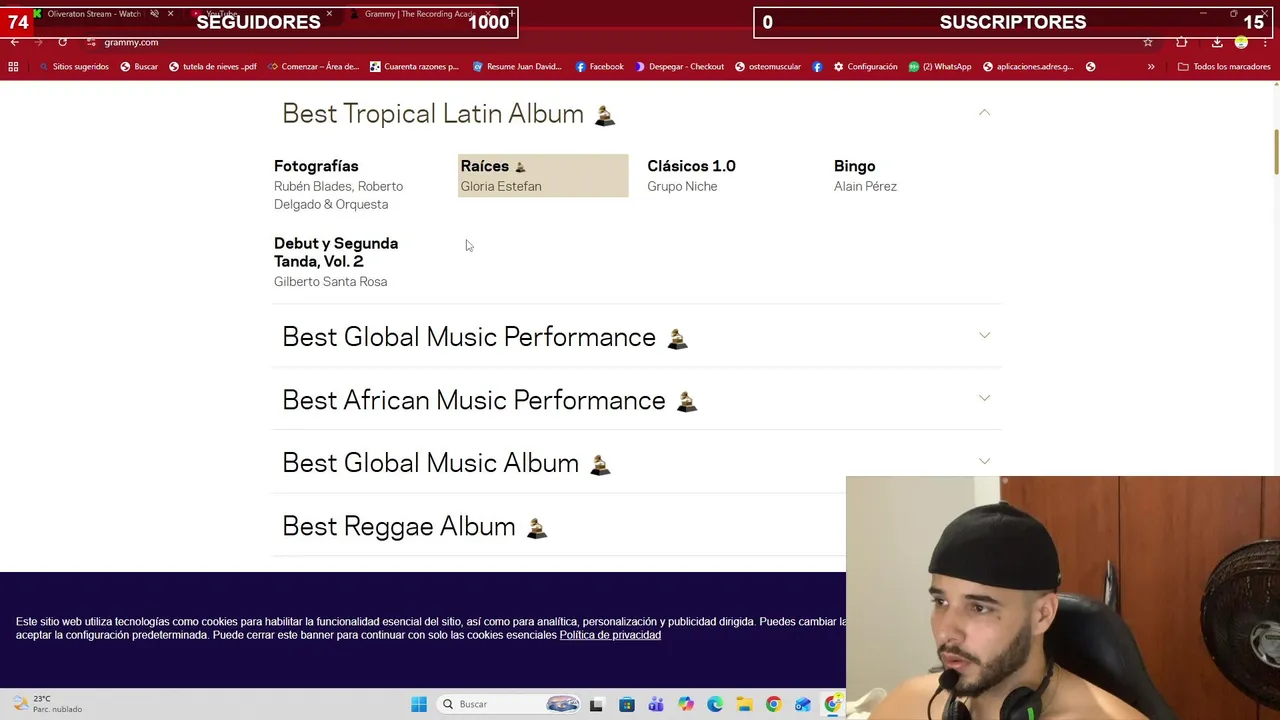This screenshot has width=1280, height=720.
Task: Open the (2) WhatsApp bookmark
Action: tap(940, 67)
